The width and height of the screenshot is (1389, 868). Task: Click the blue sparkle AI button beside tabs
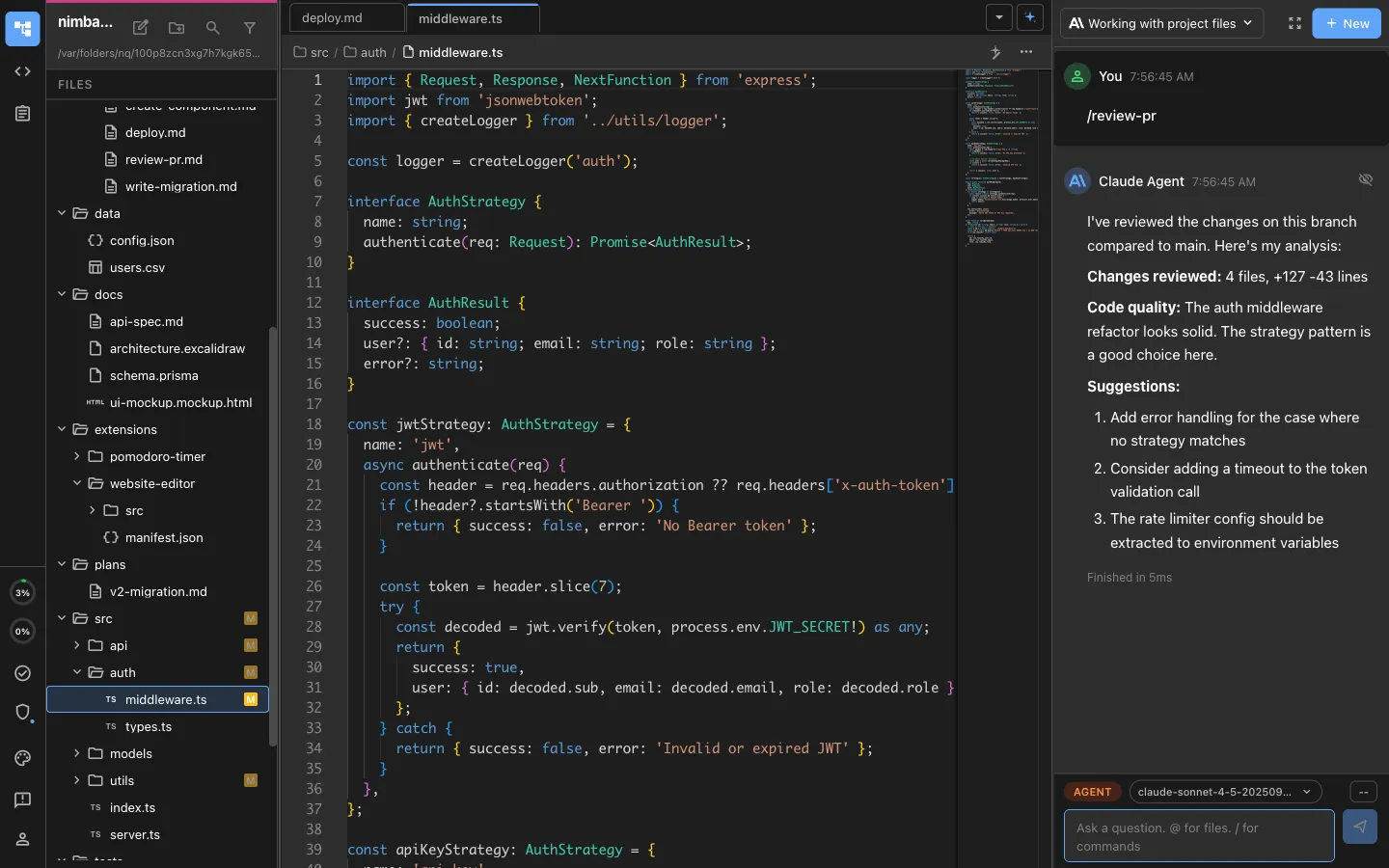tap(1030, 17)
